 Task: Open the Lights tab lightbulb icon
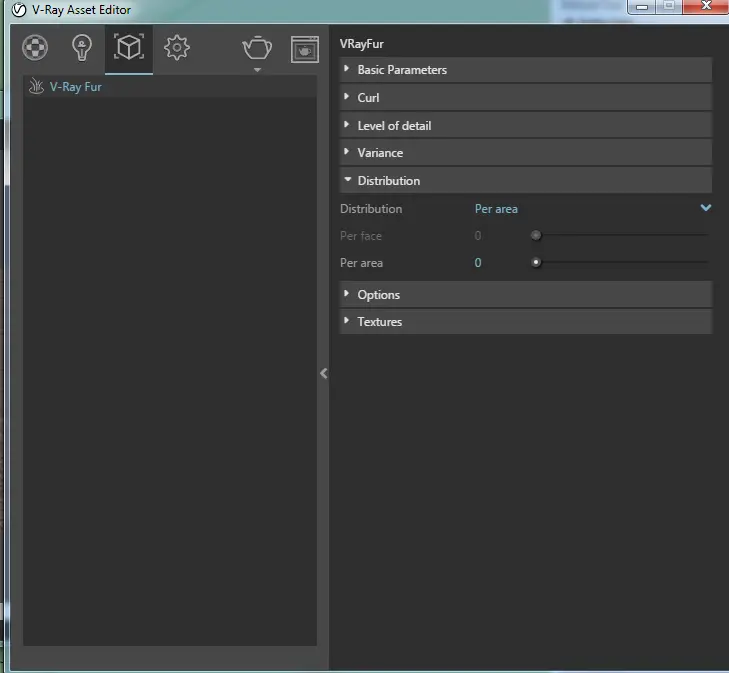pyautogui.click(x=82, y=47)
